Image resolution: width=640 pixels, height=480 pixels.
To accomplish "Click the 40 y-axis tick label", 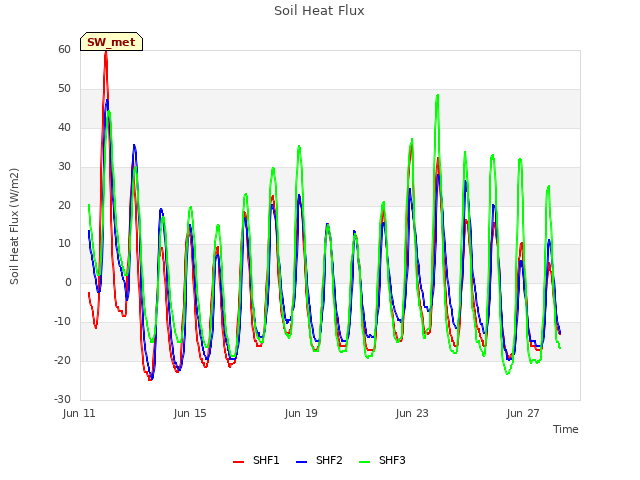I will (x=64, y=128).
